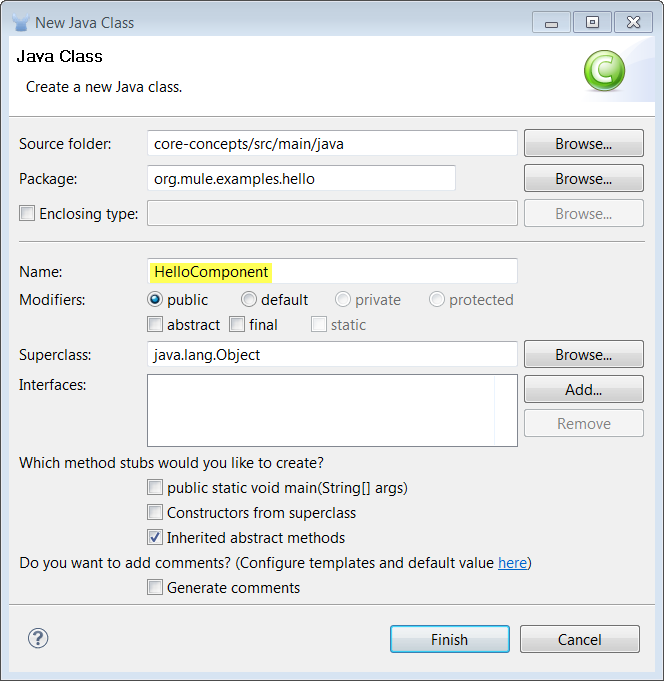Click the green Java class wizard icon
The width and height of the screenshot is (664, 681).
coord(604,71)
